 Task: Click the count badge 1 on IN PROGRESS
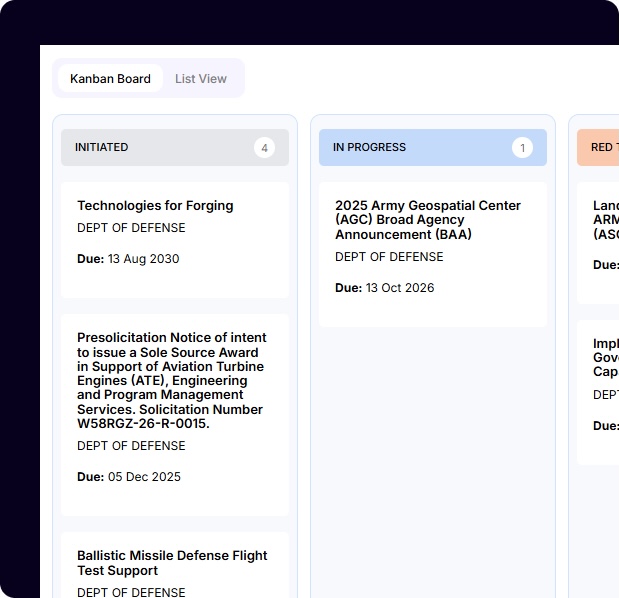[x=522, y=148]
